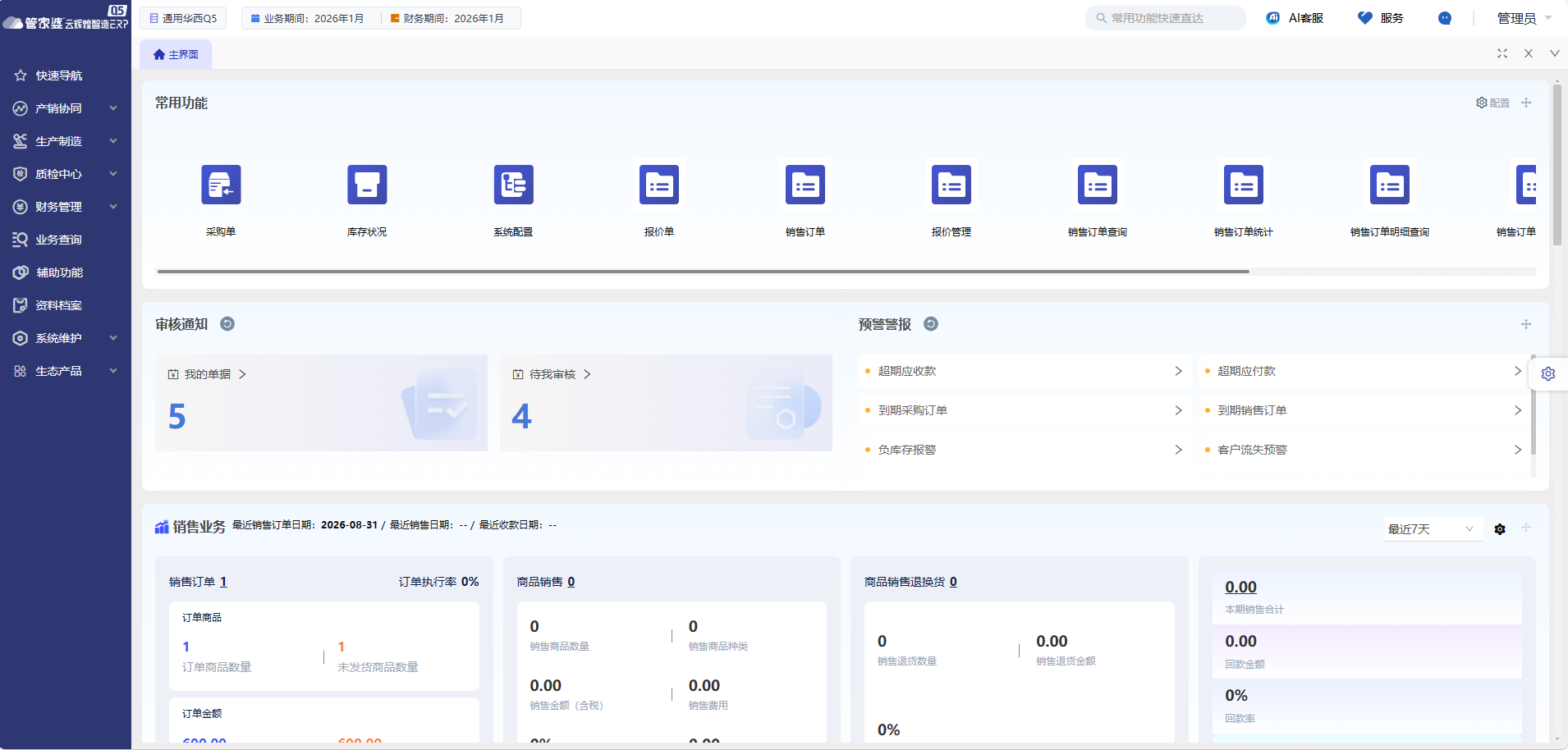View 超期应收款 alert
The width and height of the screenshot is (1568, 750).
[1024, 371]
